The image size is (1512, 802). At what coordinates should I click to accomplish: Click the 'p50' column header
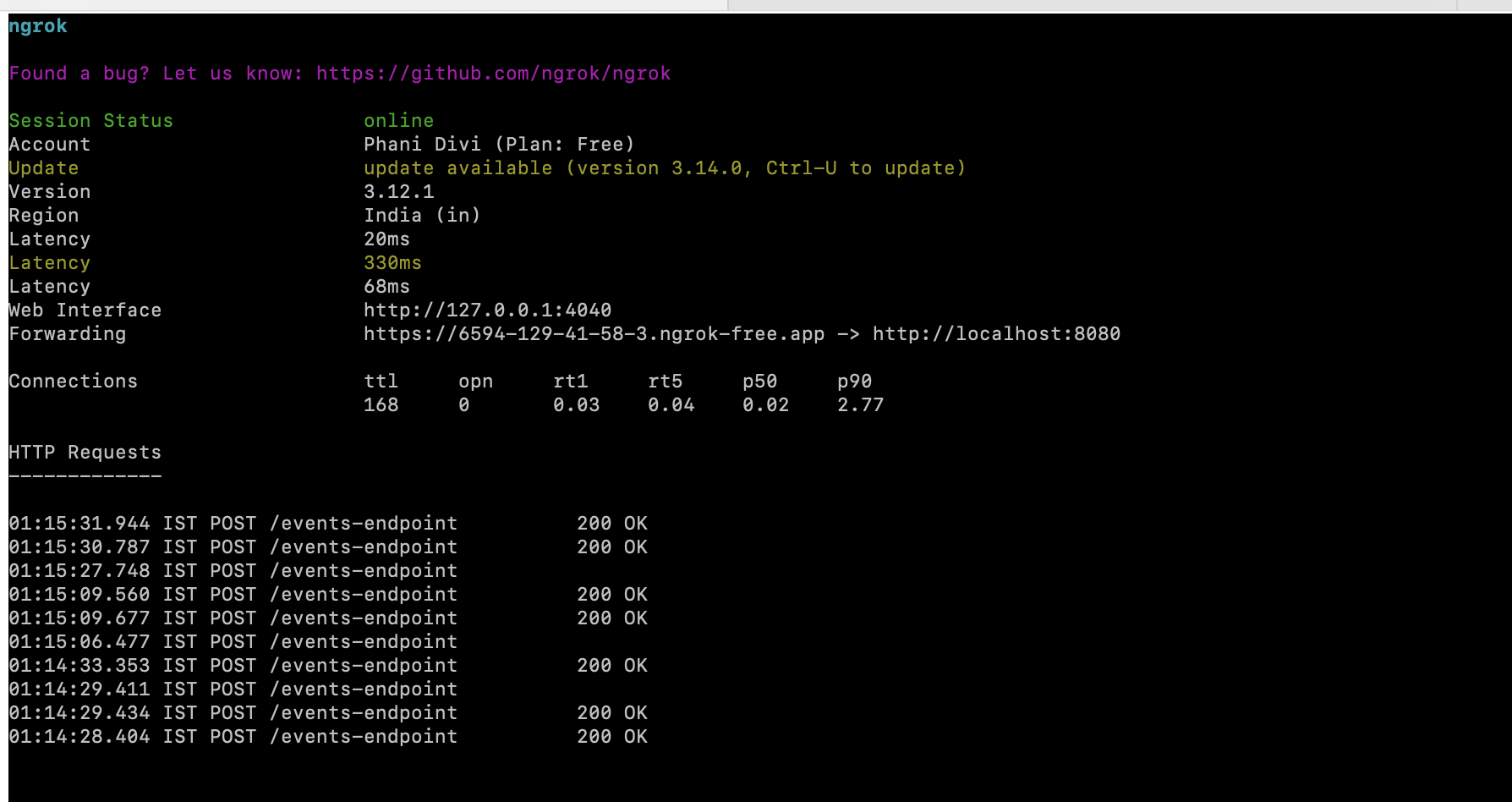tap(759, 382)
